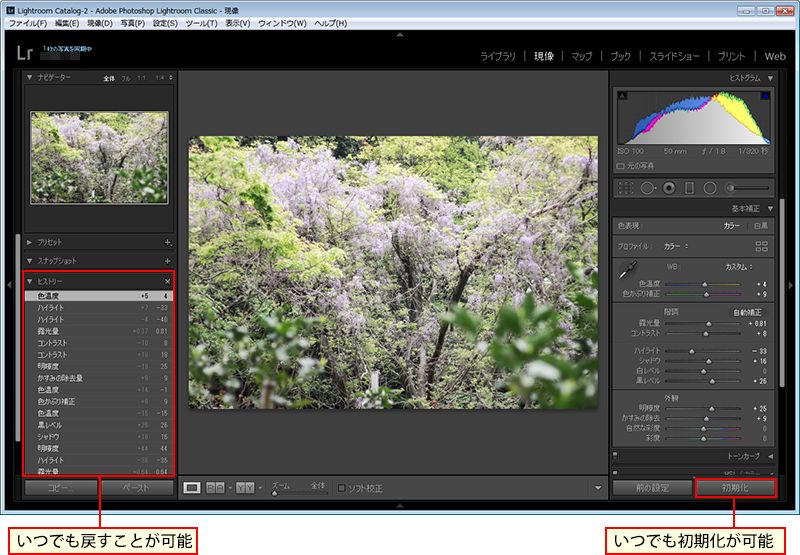The width and height of the screenshot is (800, 555).
Task: Open the profile browser grid icon
Action: (761, 246)
